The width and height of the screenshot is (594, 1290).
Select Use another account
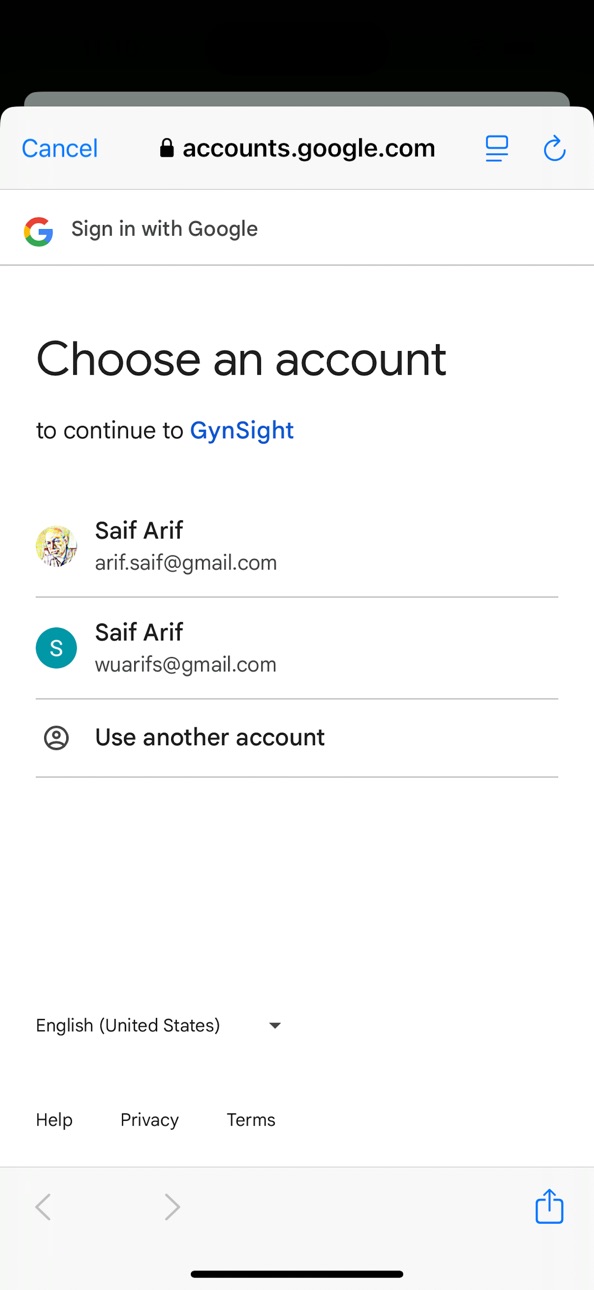[297, 738]
